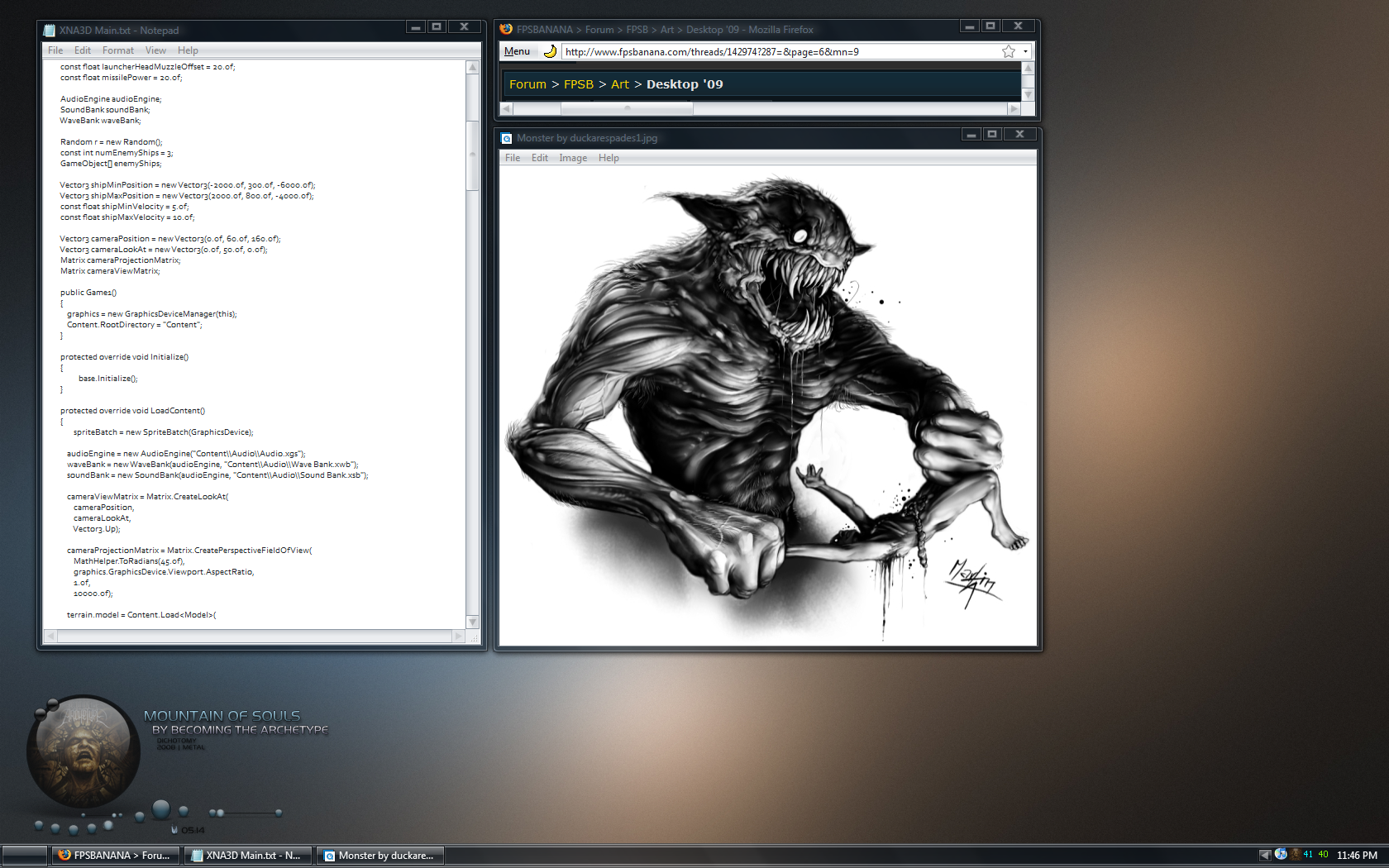Click the BY BECOMING THE ARCHETYPE artist text
The image size is (1389, 868).
click(x=240, y=730)
